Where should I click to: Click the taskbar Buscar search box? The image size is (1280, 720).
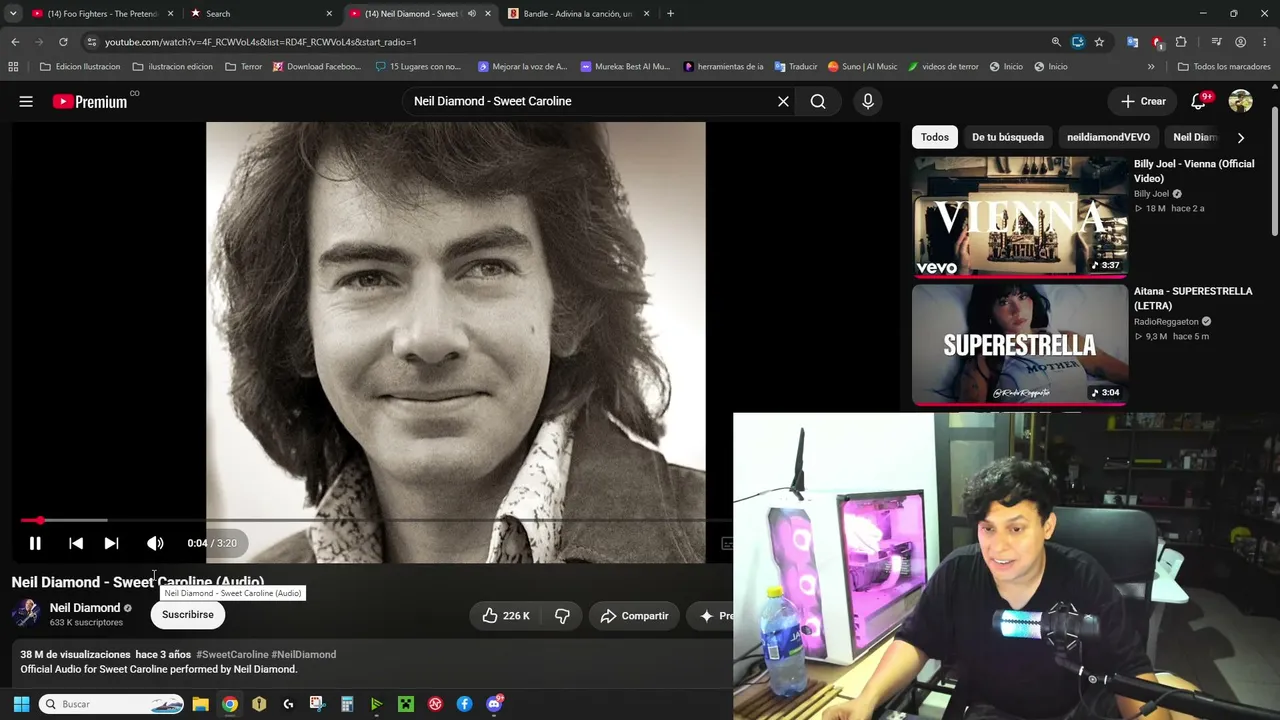(112, 704)
